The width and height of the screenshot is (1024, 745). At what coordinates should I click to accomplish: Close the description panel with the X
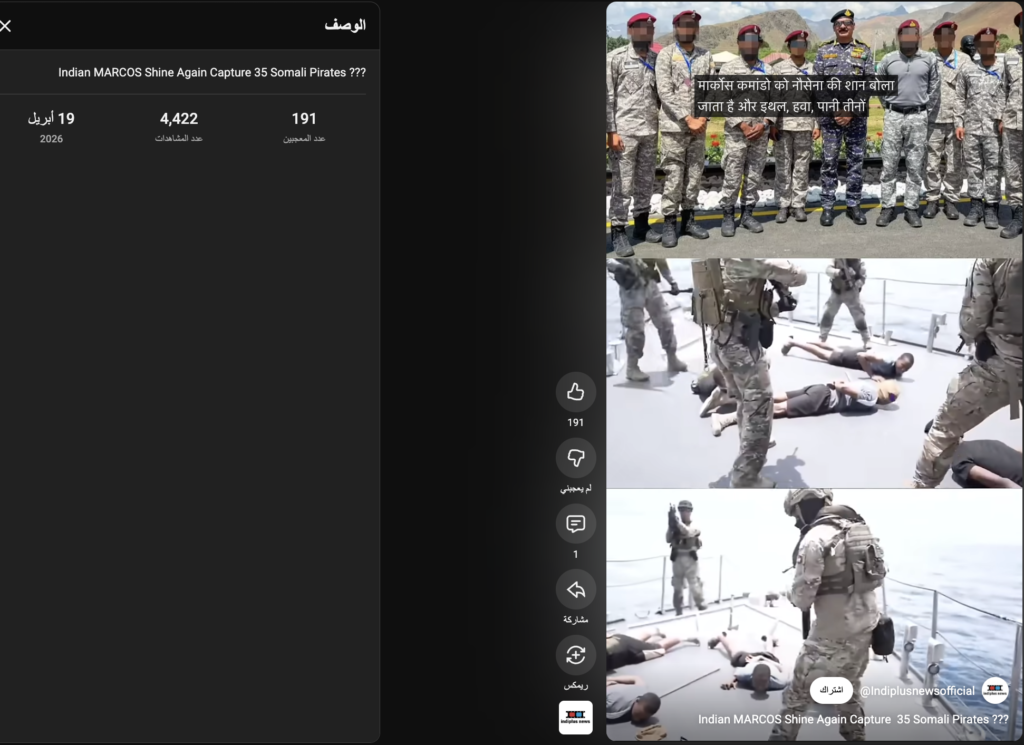click(5, 25)
